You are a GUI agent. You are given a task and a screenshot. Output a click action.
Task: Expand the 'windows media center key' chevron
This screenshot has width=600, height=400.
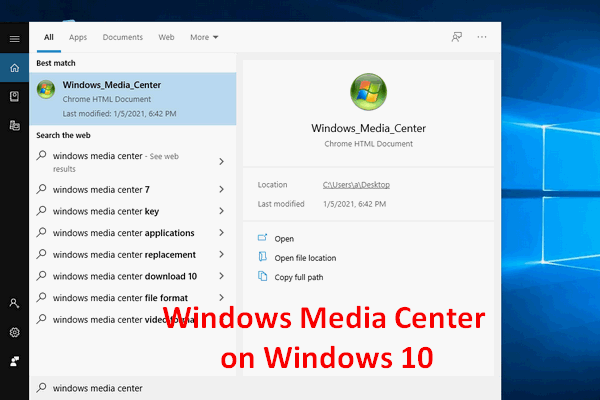pyautogui.click(x=221, y=211)
